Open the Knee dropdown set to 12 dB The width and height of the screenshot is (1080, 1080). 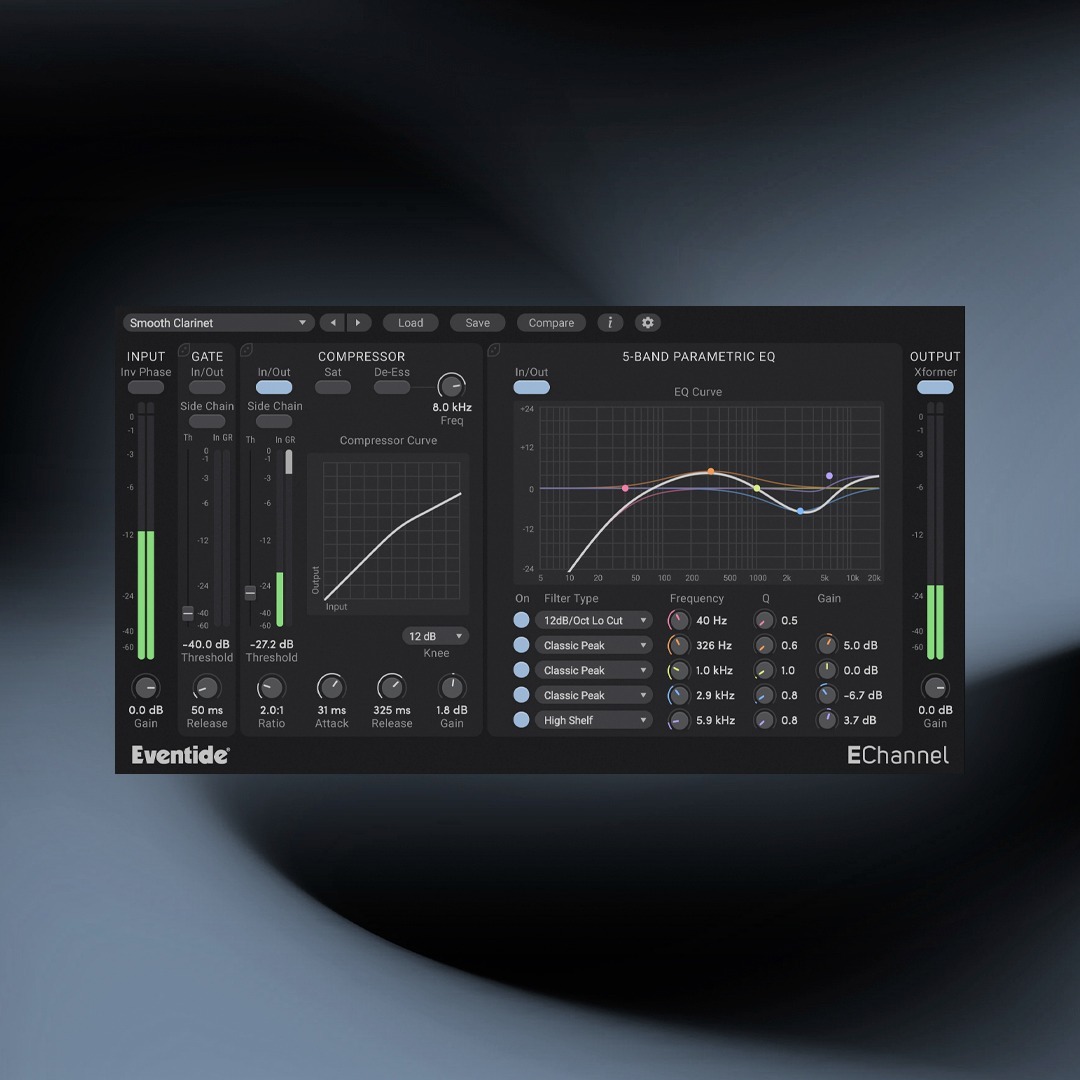click(435, 635)
